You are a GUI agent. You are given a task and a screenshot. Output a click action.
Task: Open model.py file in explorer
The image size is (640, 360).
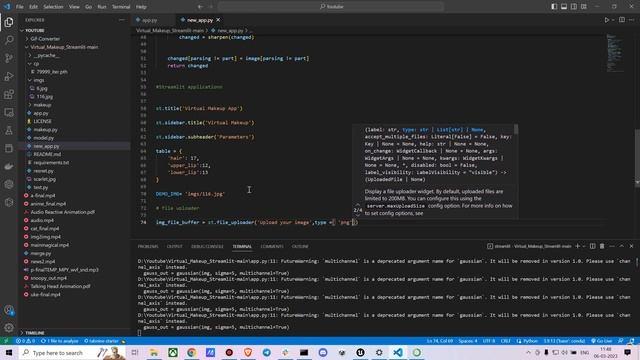pos(43,138)
